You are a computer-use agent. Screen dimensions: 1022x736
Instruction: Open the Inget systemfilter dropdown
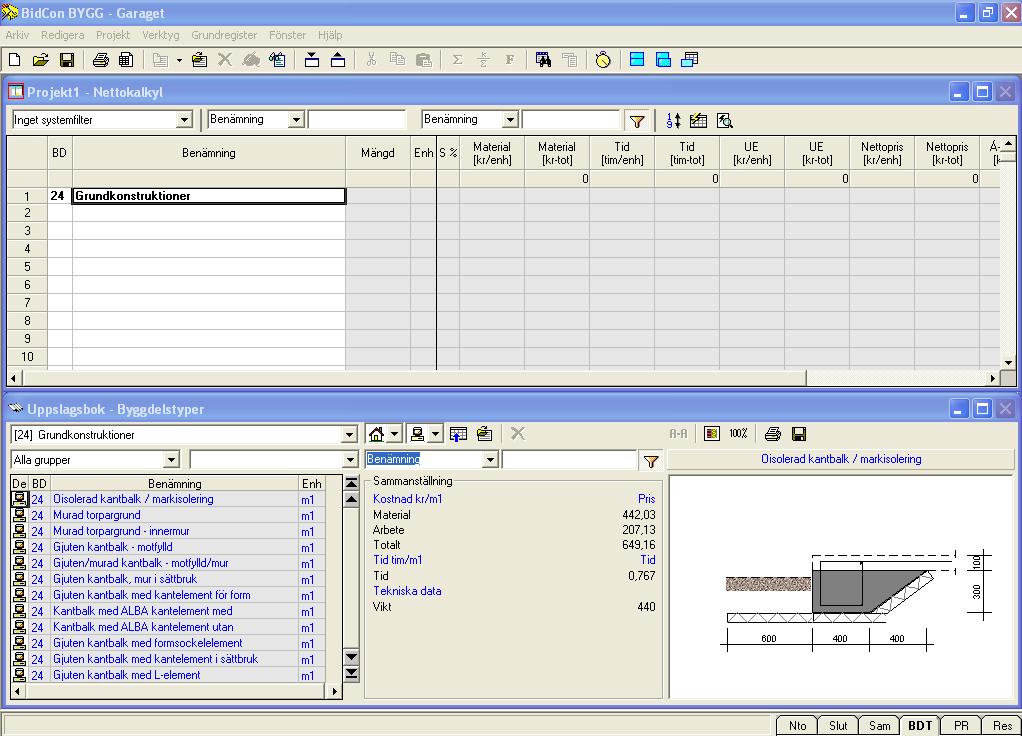[x=184, y=120]
